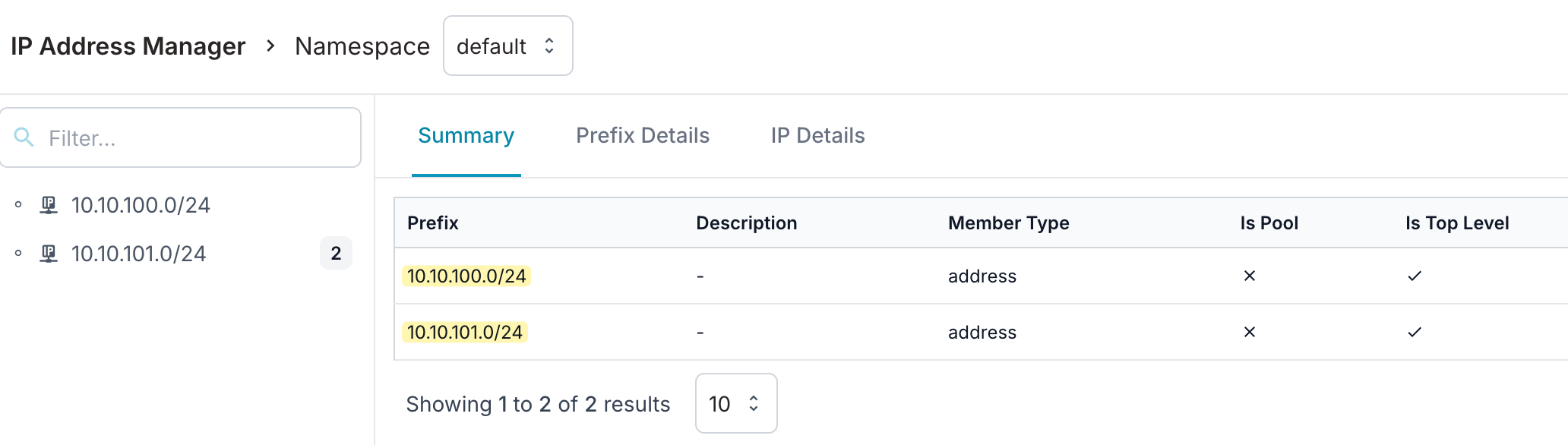Click the prefix icon beside 10.10.101.0/24

pyautogui.click(x=49, y=254)
